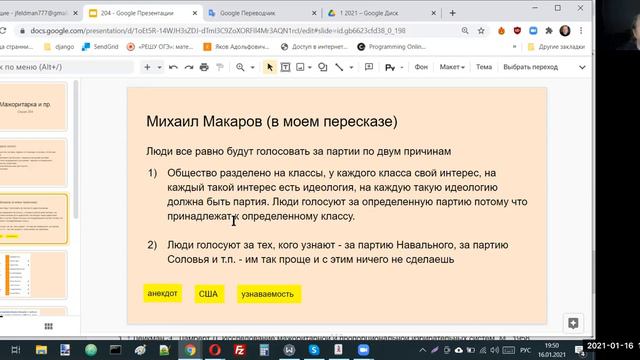The width and height of the screenshot is (640, 360).
Task: Open the django bookmark folder
Action: (59, 47)
